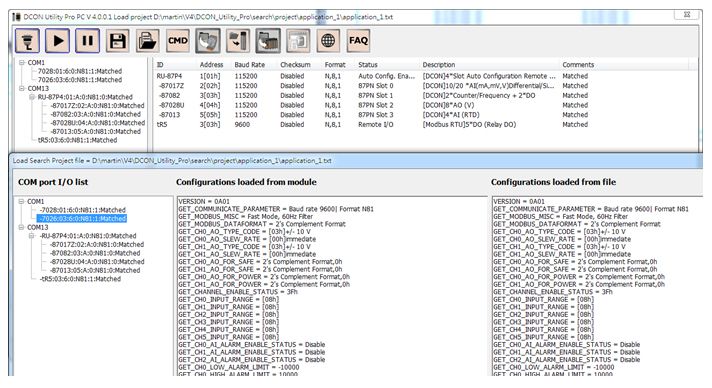Click GET_MODBUS_MISC line in module configurations
This screenshot has width=712, height=388.
coord(245,217)
